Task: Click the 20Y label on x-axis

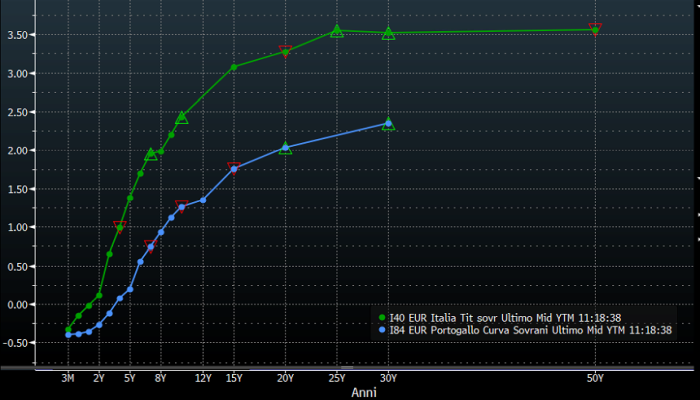Action: pyautogui.click(x=285, y=378)
